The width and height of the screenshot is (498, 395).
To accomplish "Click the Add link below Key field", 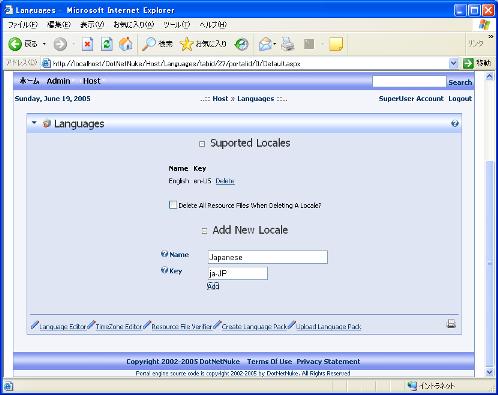I will pyautogui.click(x=213, y=286).
